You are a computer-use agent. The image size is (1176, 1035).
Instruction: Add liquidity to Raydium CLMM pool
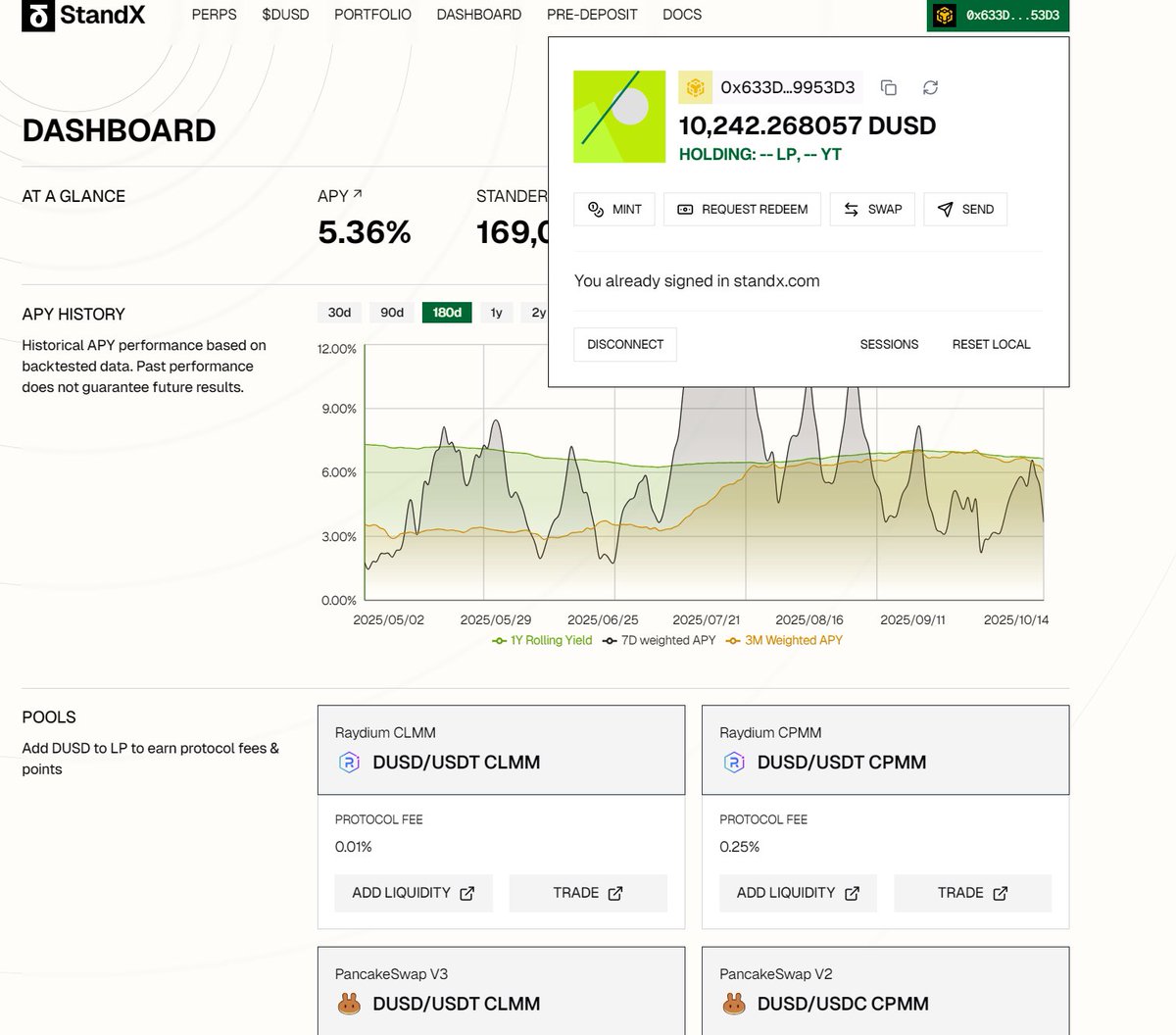click(414, 893)
